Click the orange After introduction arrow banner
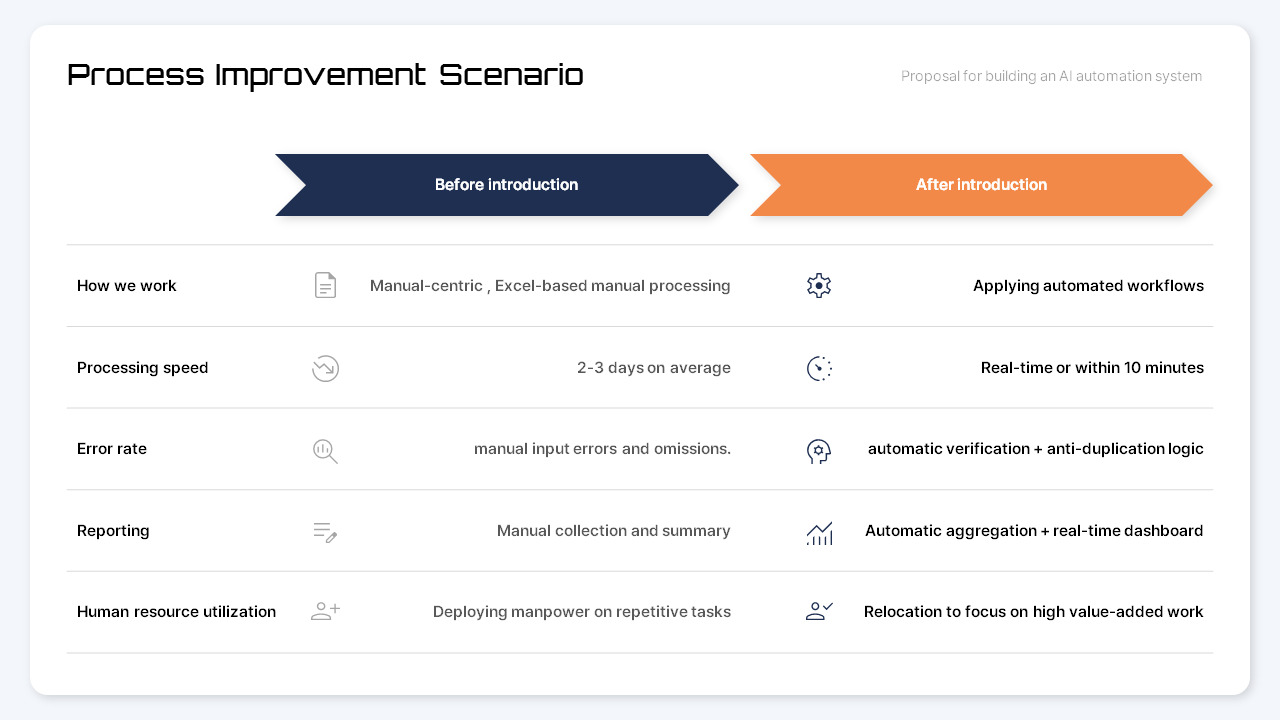The image size is (1280, 720). point(981,185)
